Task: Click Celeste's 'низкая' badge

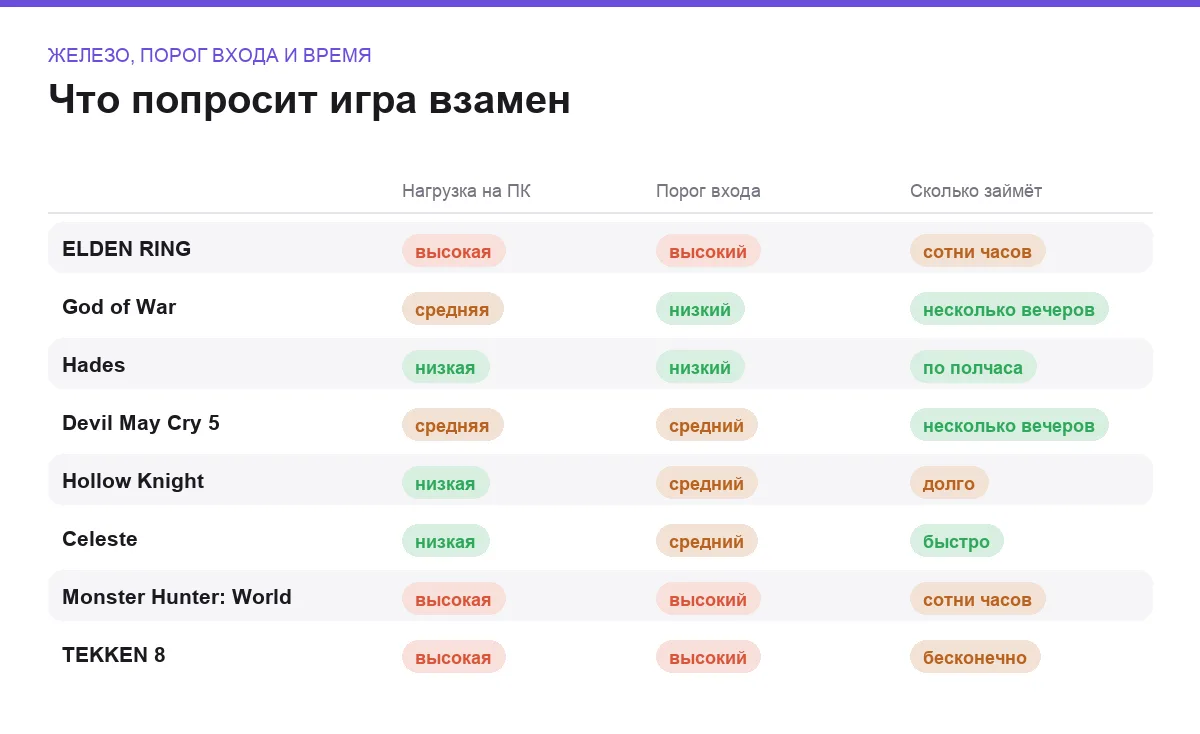Action: (x=446, y=541)
